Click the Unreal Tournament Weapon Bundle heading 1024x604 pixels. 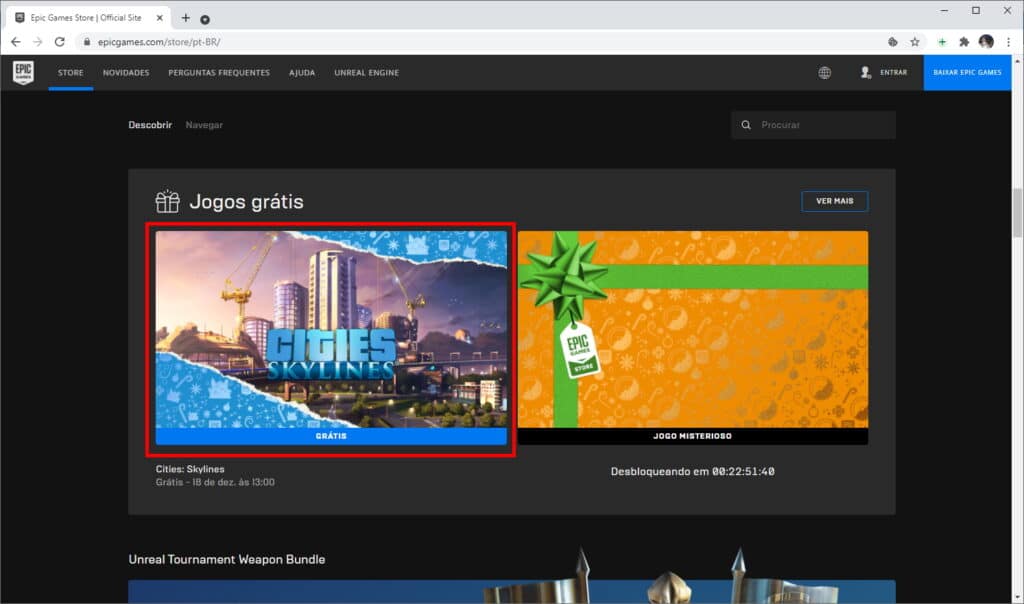click(227, 560)
